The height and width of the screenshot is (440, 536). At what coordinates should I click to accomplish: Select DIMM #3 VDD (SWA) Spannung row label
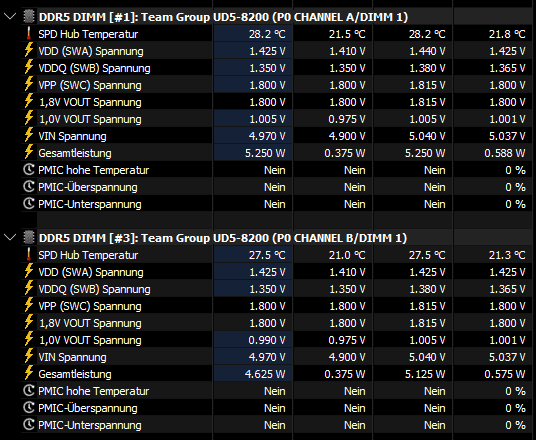tap(91, 272)
